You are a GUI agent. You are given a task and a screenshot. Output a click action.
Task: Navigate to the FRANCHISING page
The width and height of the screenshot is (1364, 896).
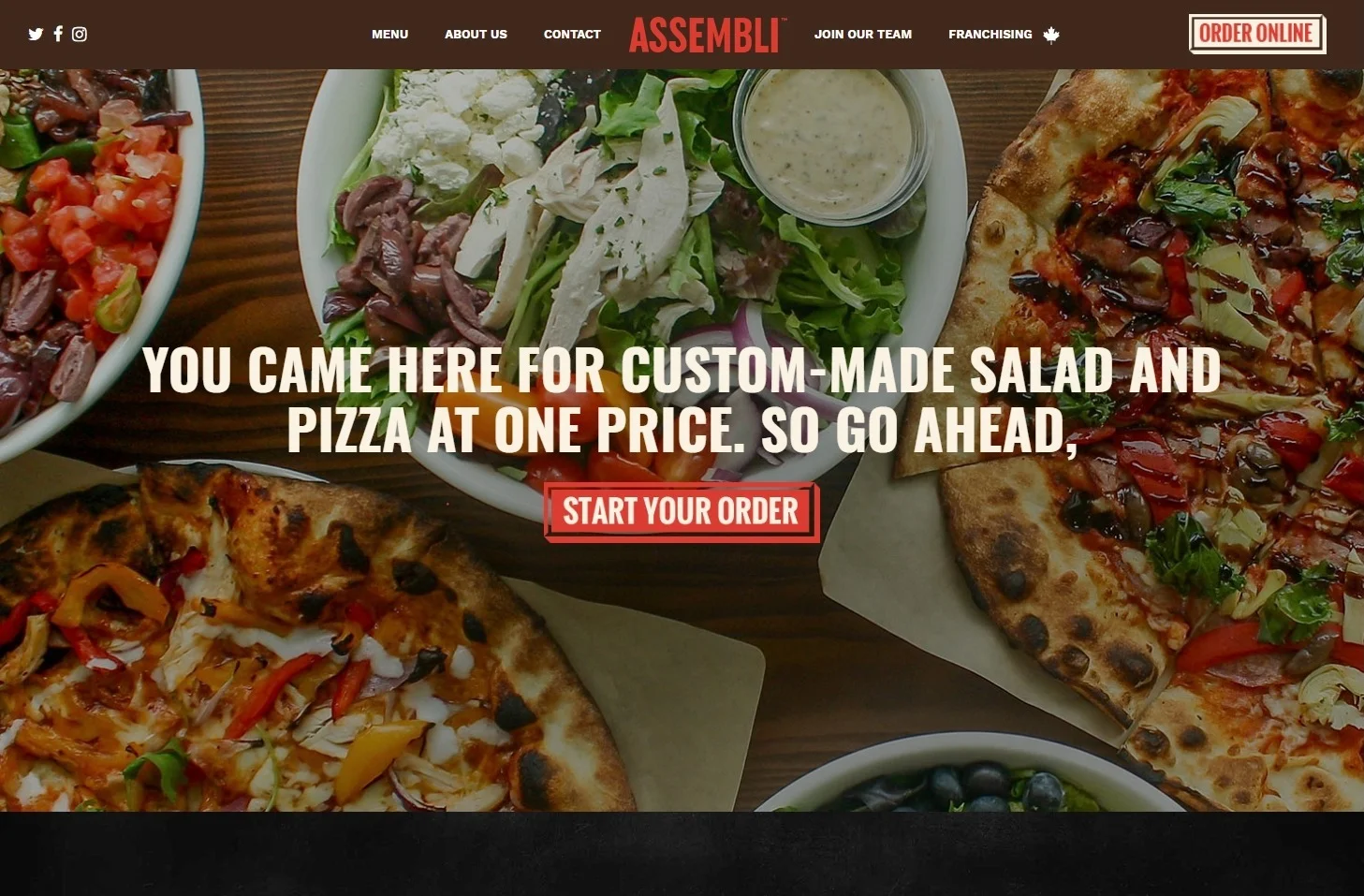pyautogui.click(x=990, y=35)
